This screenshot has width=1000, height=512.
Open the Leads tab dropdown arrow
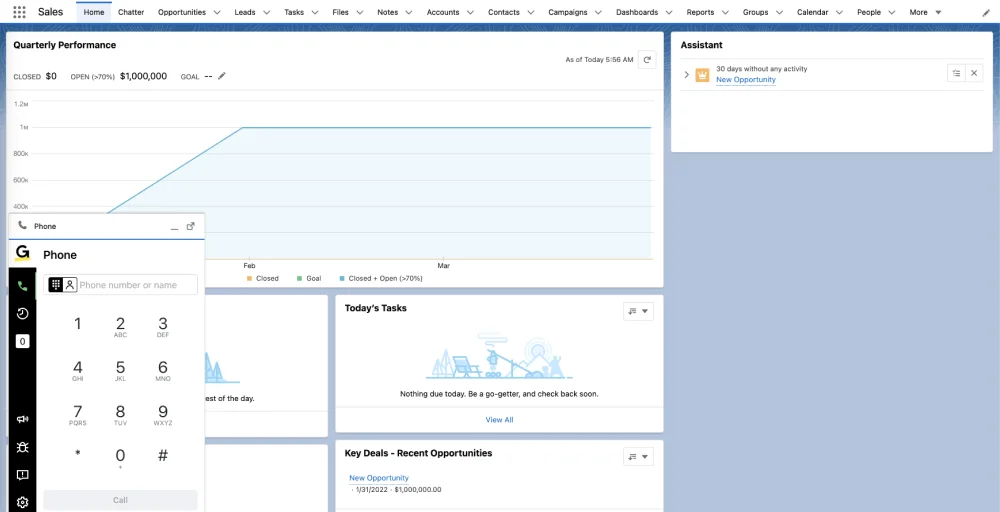[x=266, y=12]
